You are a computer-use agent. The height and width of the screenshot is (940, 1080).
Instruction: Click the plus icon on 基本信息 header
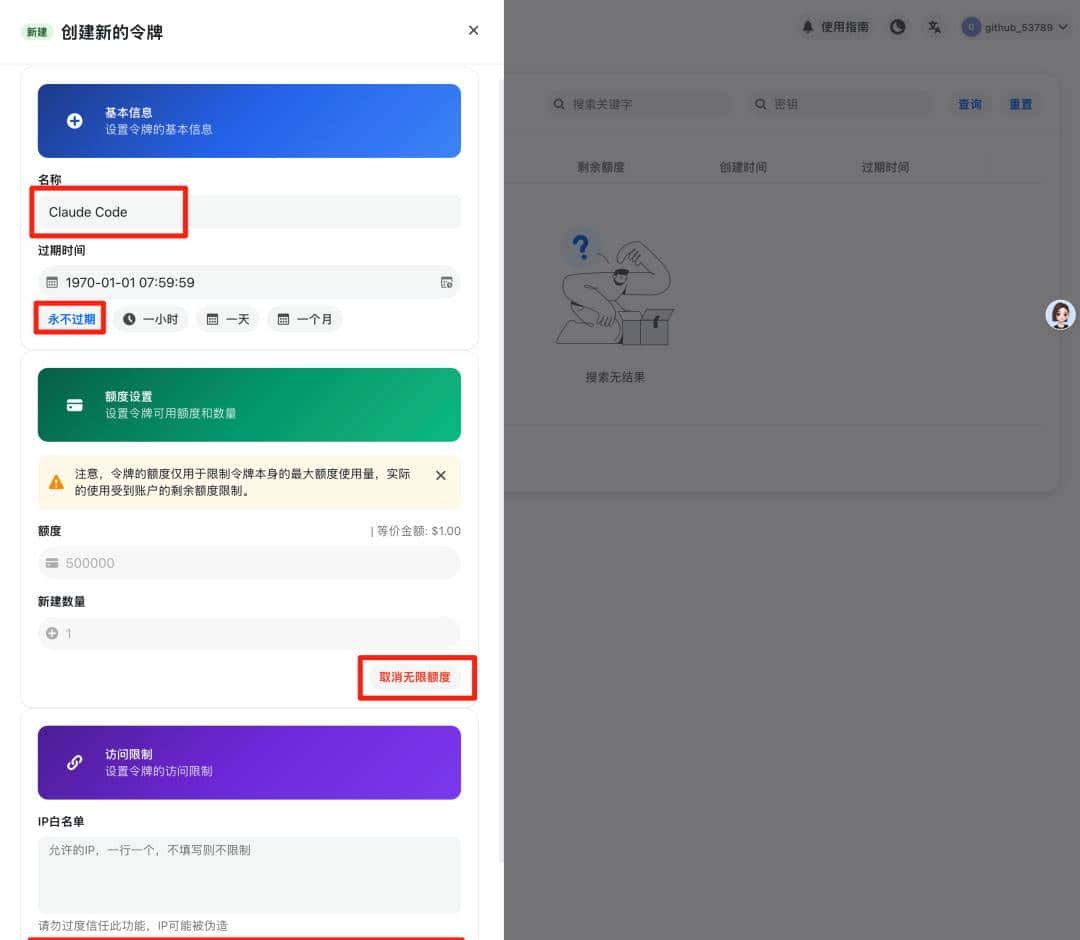pos(74,121)
